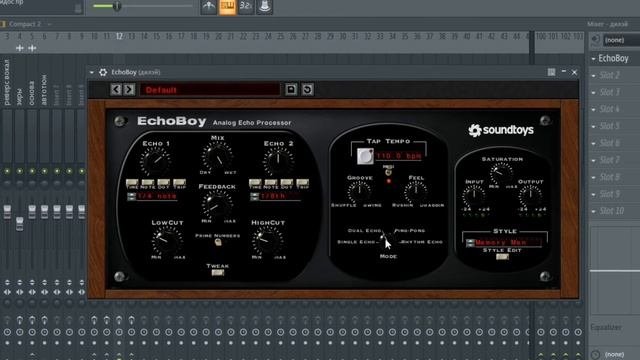The image size is (640, 360).
Task: Toggle the MIDI sync switch under tempo
Action: [x=388, y=172]
